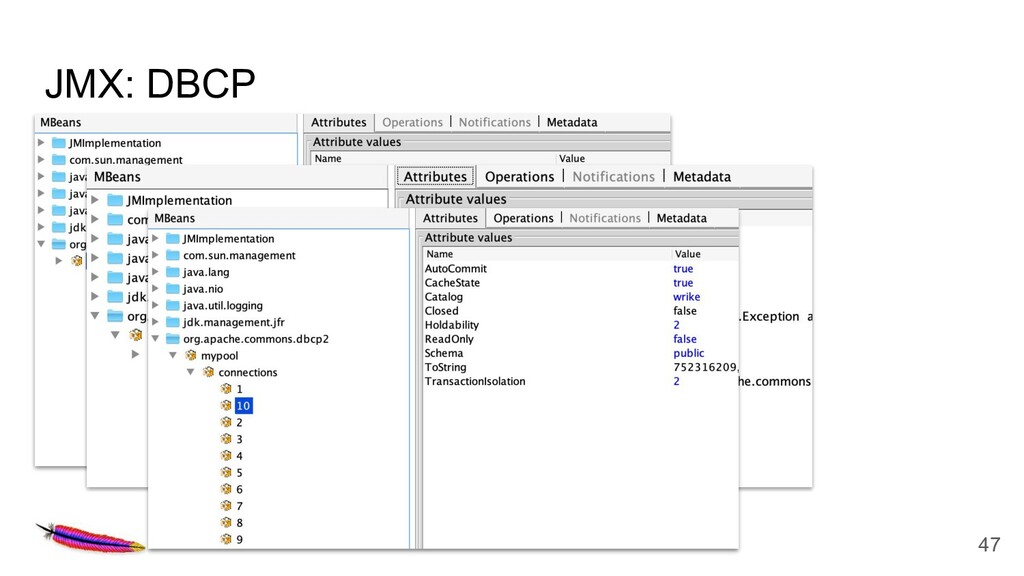Click the org.apache.commons.dbcp2 folder icon
This screenshot has width=1024, height=576.
tap(173, 338)
